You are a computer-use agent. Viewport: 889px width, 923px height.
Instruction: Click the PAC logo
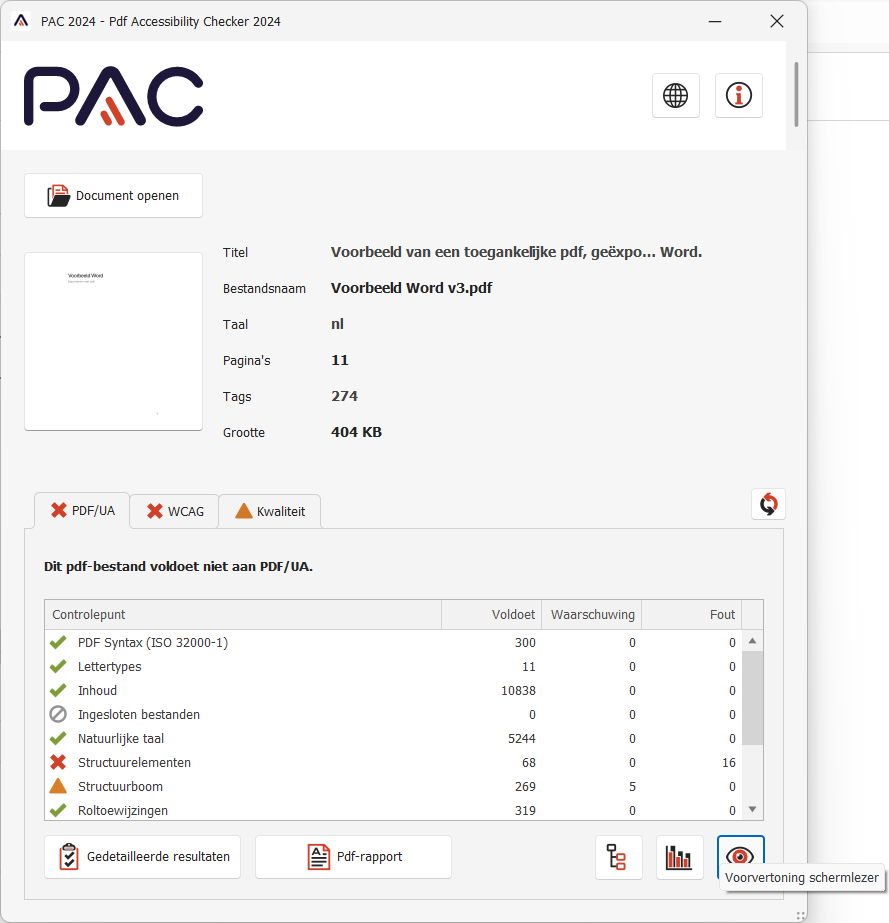(114, 96)
